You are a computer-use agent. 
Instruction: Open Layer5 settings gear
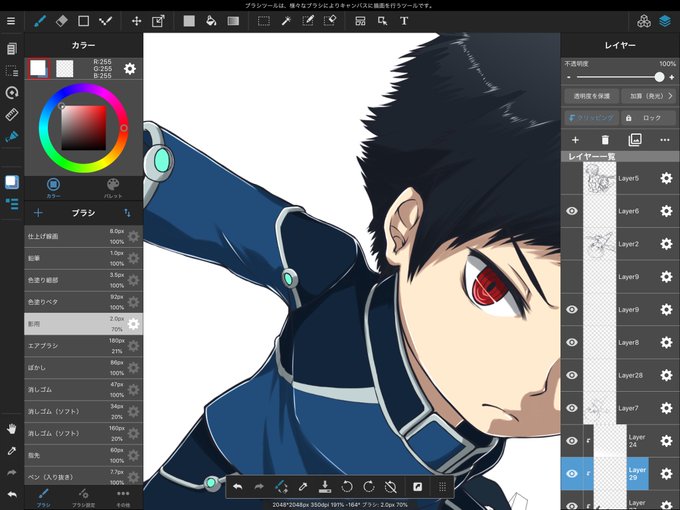click(666, 178)
